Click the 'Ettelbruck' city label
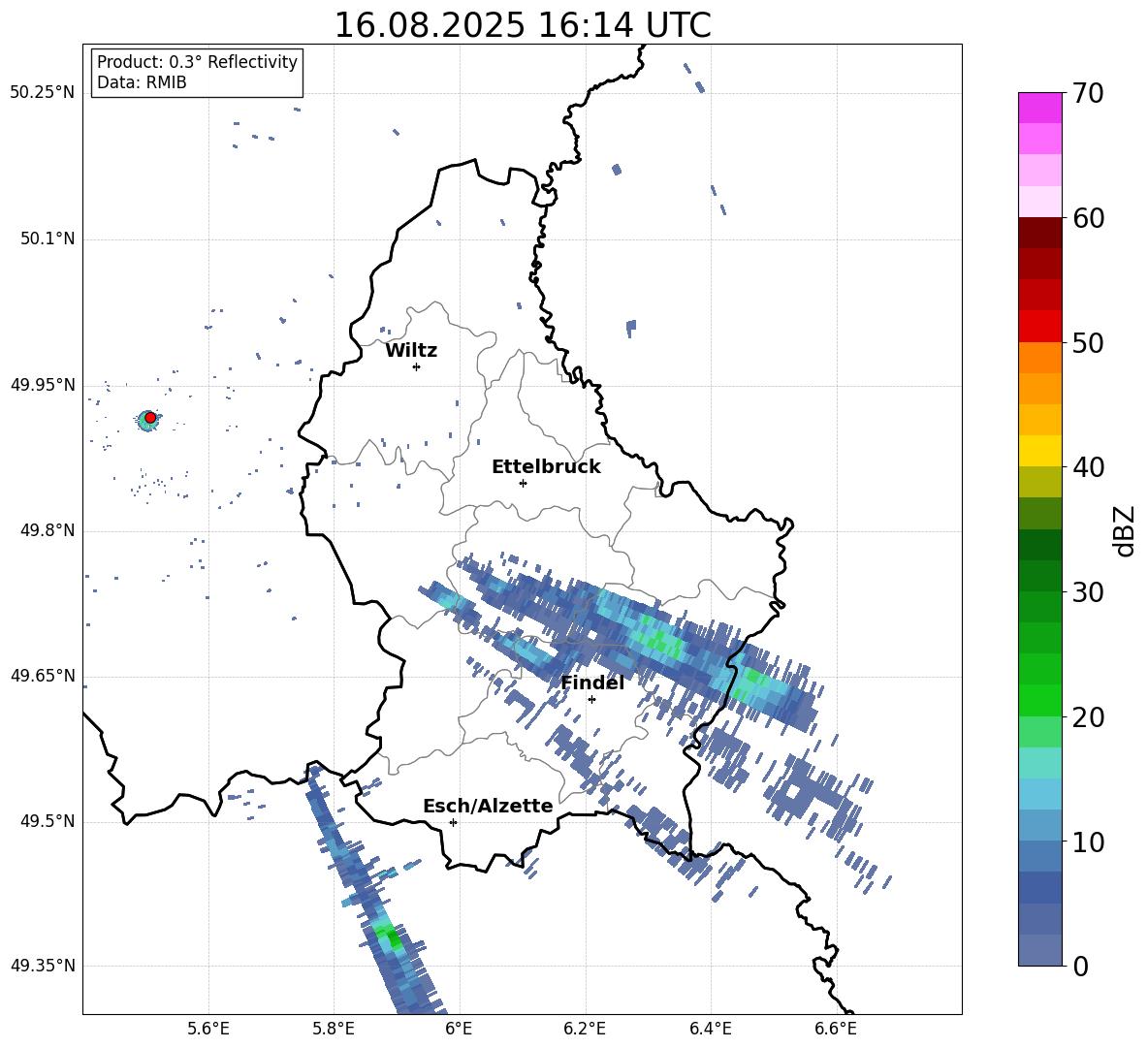 (x=546, y=467)
